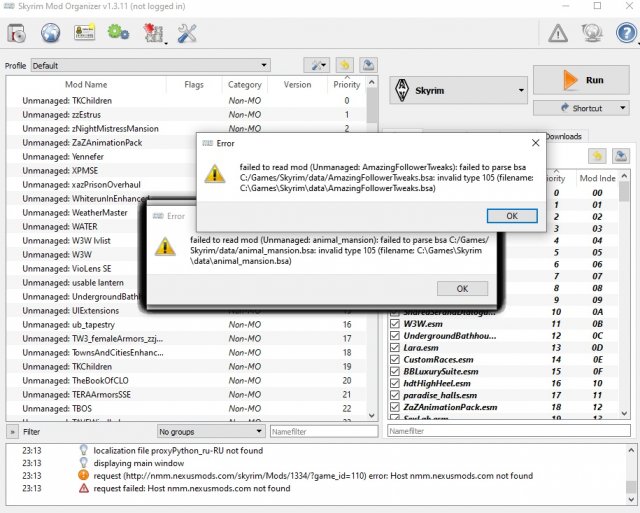Image resolution: width=640 pixels, height=513 pixels.
Task: Sort by the Priority column header
Action: click(346, 85)
